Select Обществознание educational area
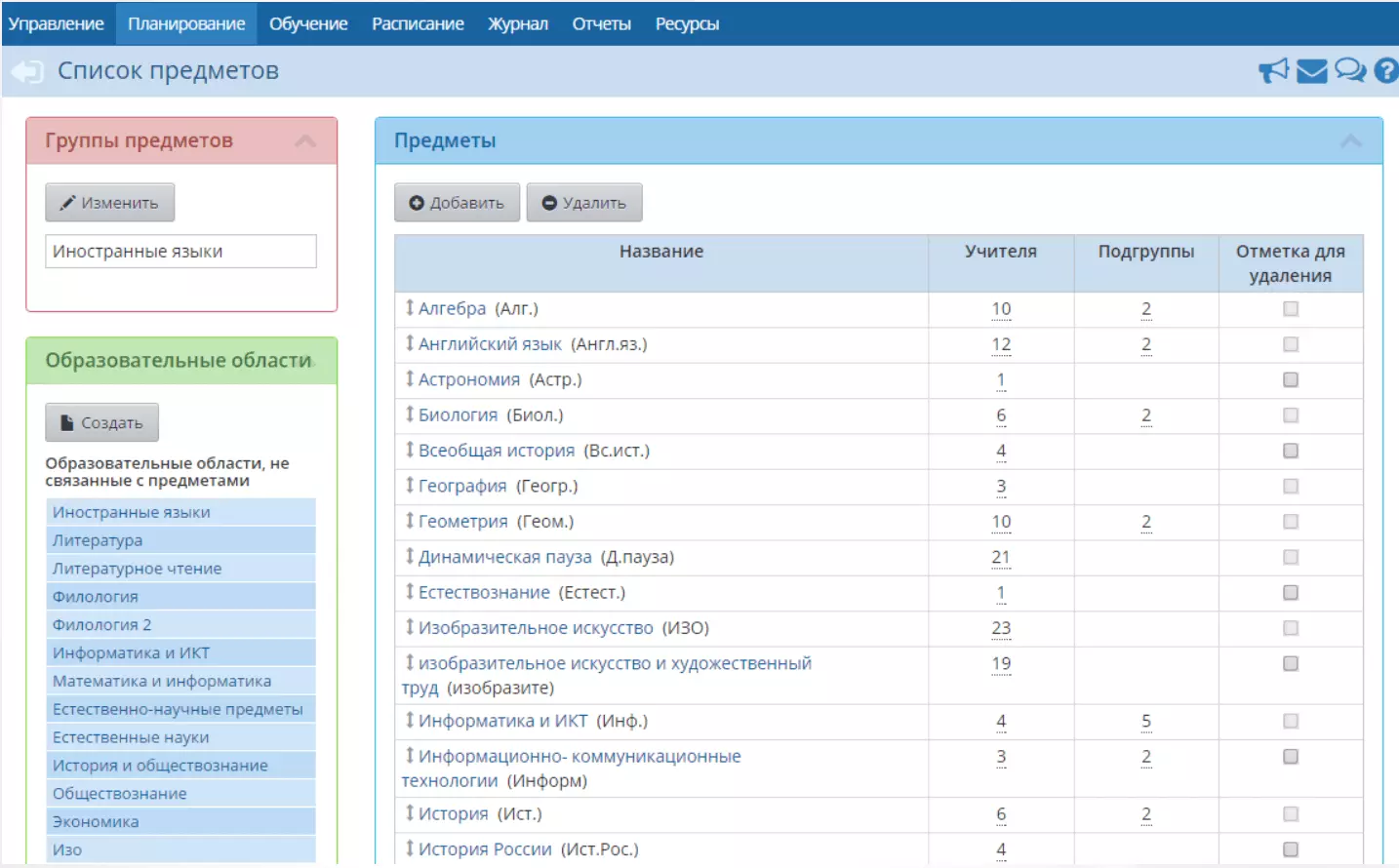 pos(180,794)
